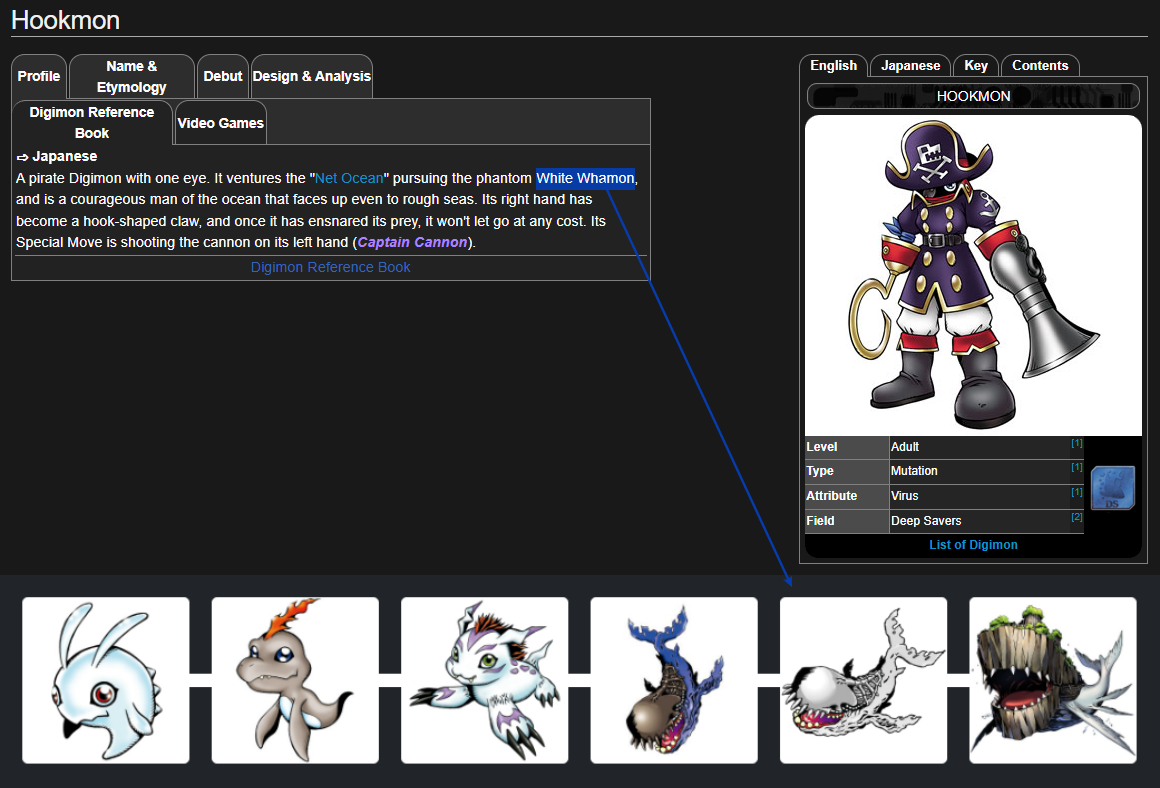The width and height of the screenshot is (1160, 788).
Task: Click the Deep Savers field value
Action: pyautogui.click(x=925, y=521)
